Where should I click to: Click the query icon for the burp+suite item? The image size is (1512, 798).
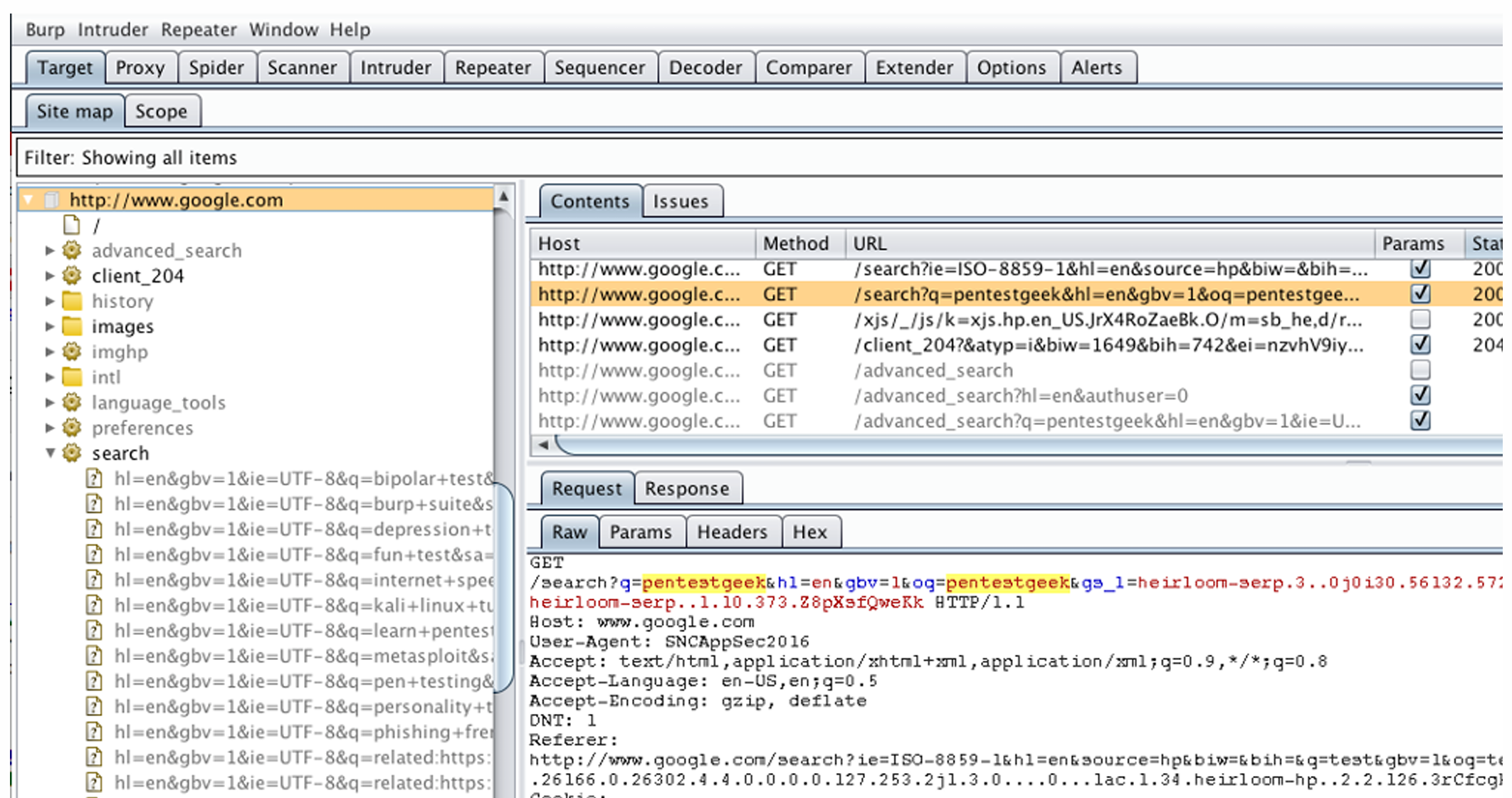pos(94,504)
